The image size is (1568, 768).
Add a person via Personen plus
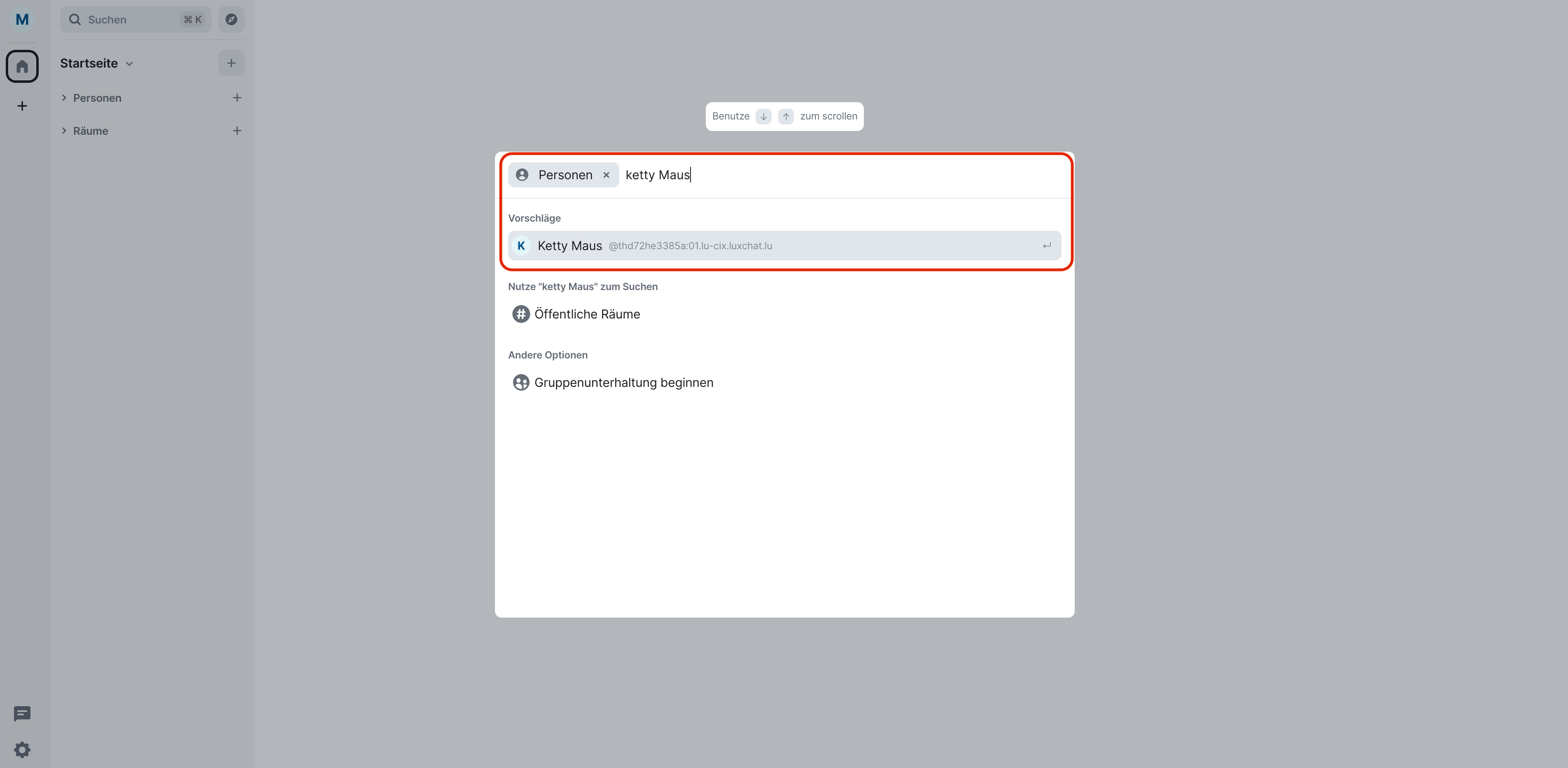tap(237, 98)
